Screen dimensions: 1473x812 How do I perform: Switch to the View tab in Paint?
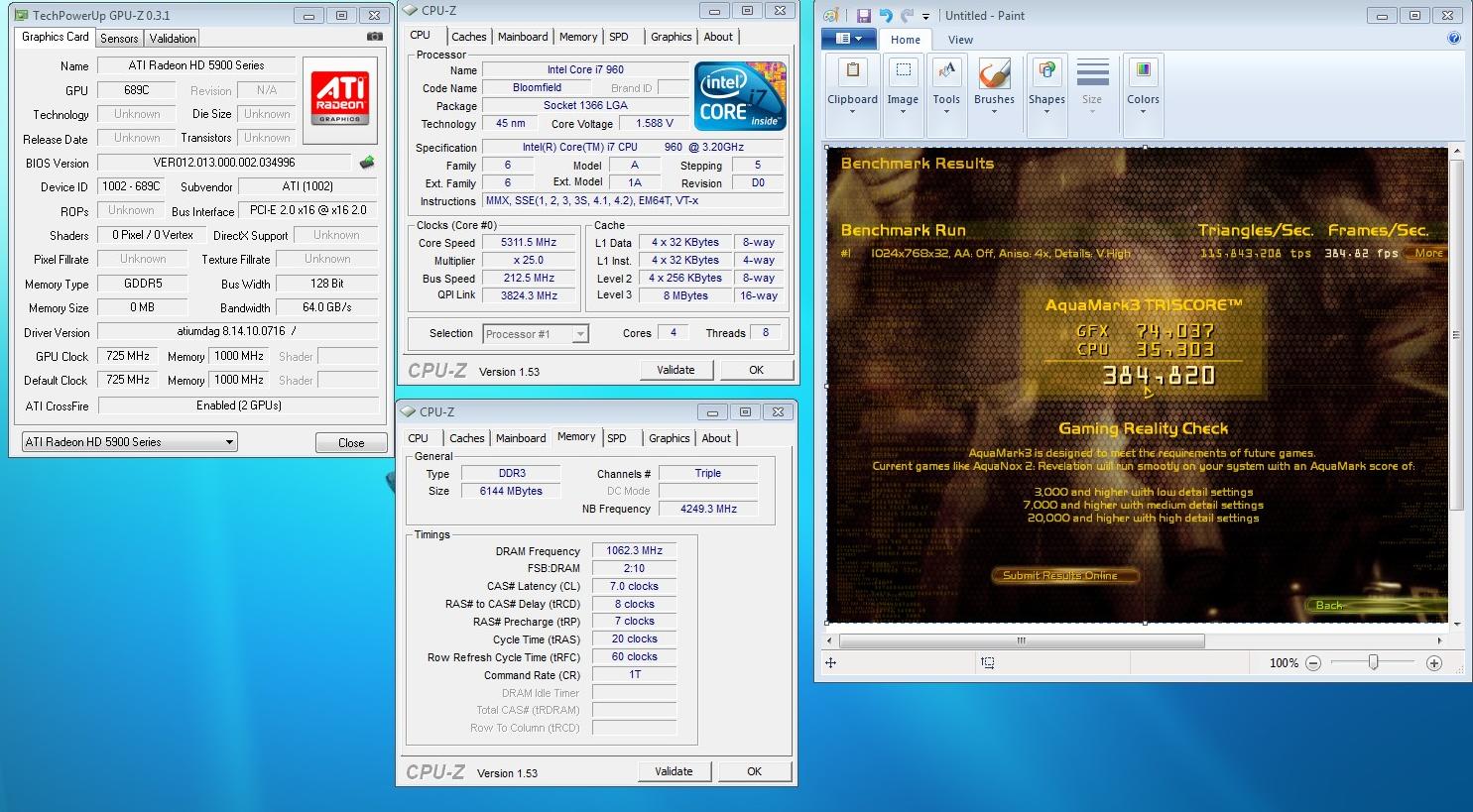tap(960, 40)
